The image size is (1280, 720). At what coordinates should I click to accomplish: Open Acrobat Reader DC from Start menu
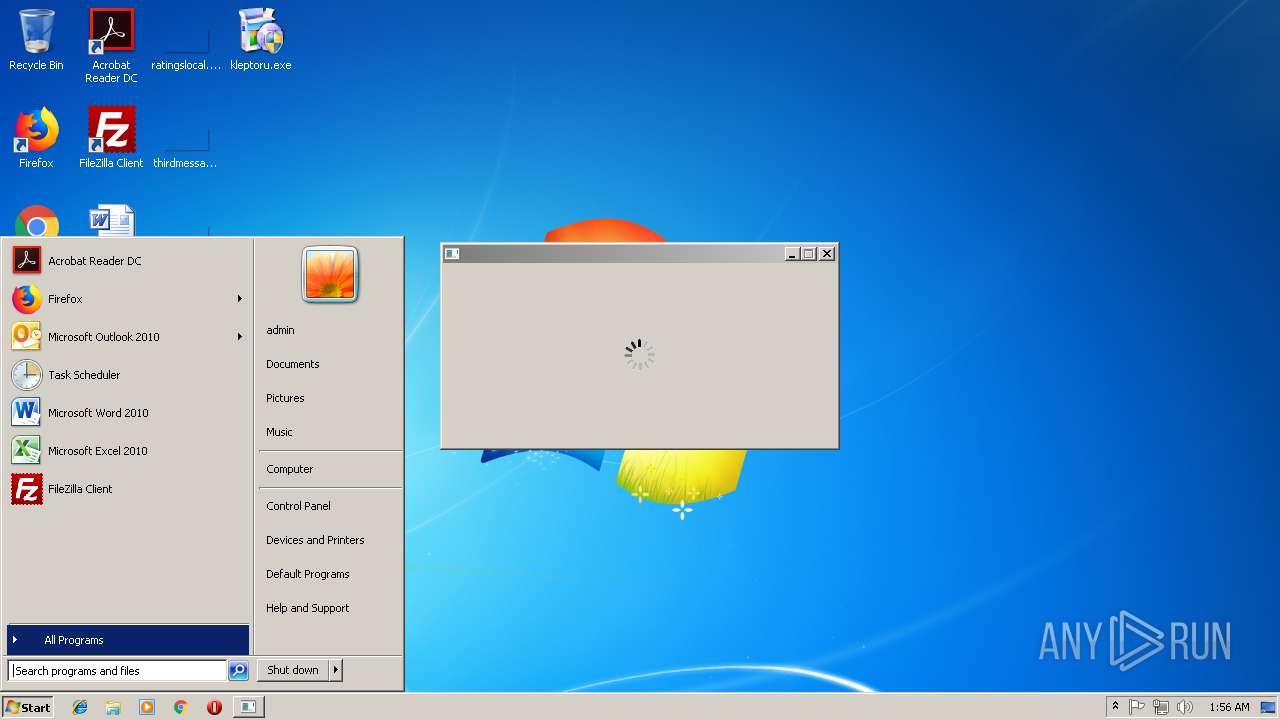(x=127, y=261)
